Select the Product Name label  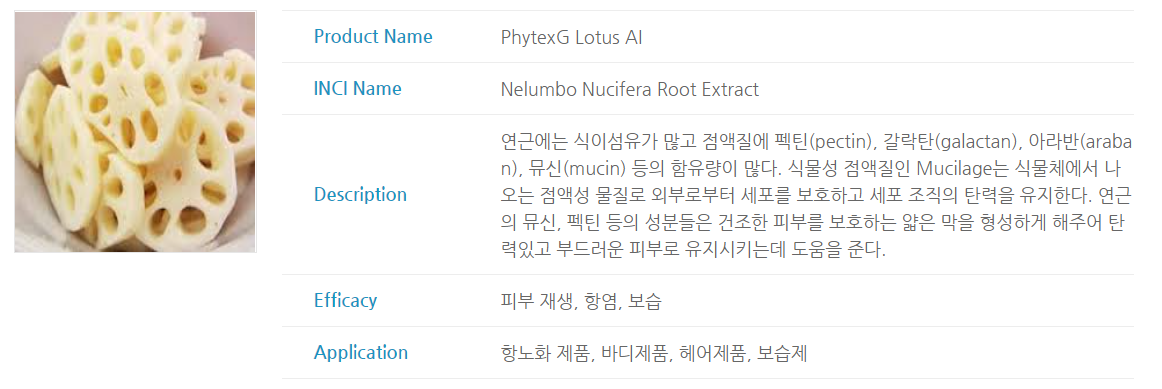point(373,36)
